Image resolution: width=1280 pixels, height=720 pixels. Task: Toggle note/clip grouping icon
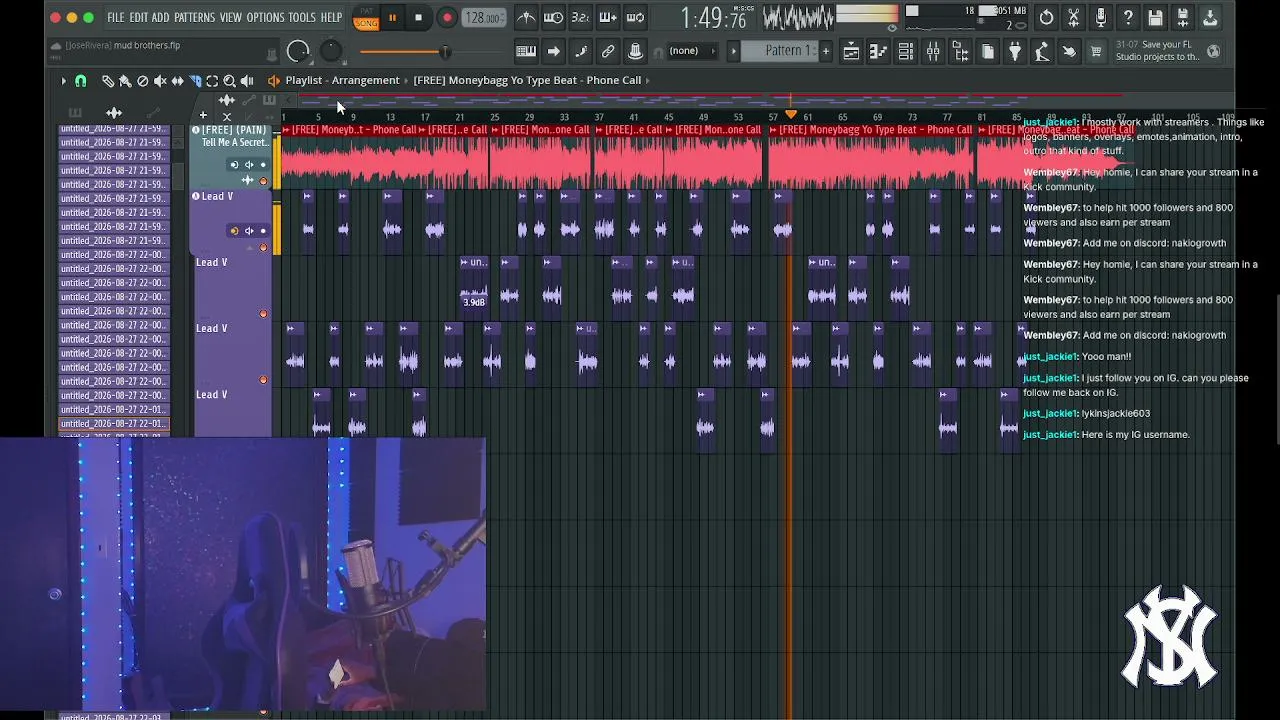pyautogui.click(x=580, y=51)
